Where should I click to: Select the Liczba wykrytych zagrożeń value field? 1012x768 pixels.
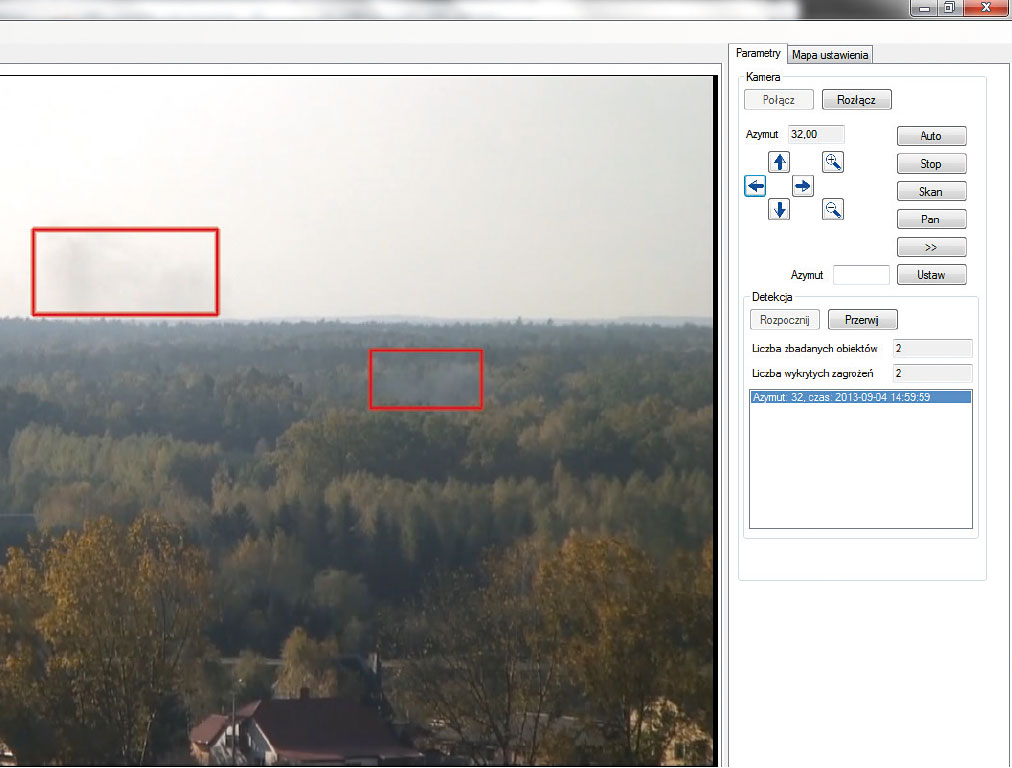click(x=933, y=374)
